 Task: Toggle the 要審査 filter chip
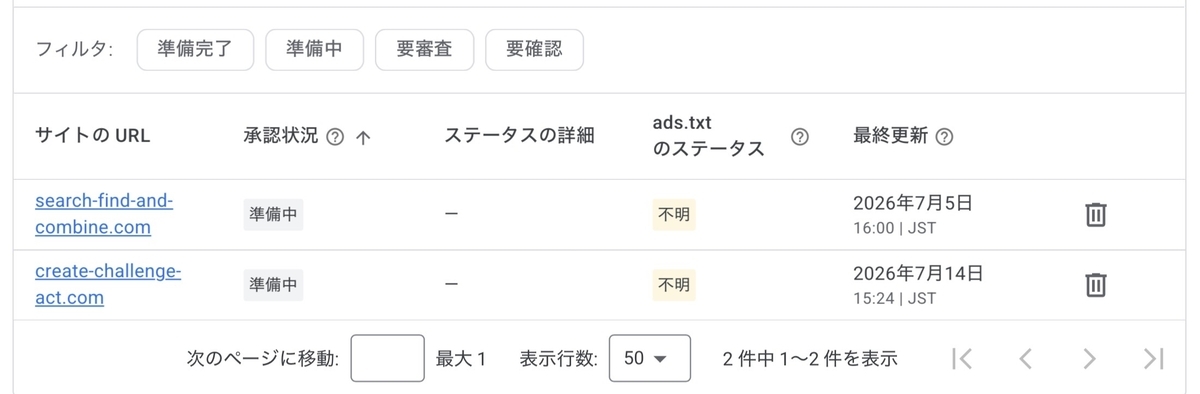point(424,50)
